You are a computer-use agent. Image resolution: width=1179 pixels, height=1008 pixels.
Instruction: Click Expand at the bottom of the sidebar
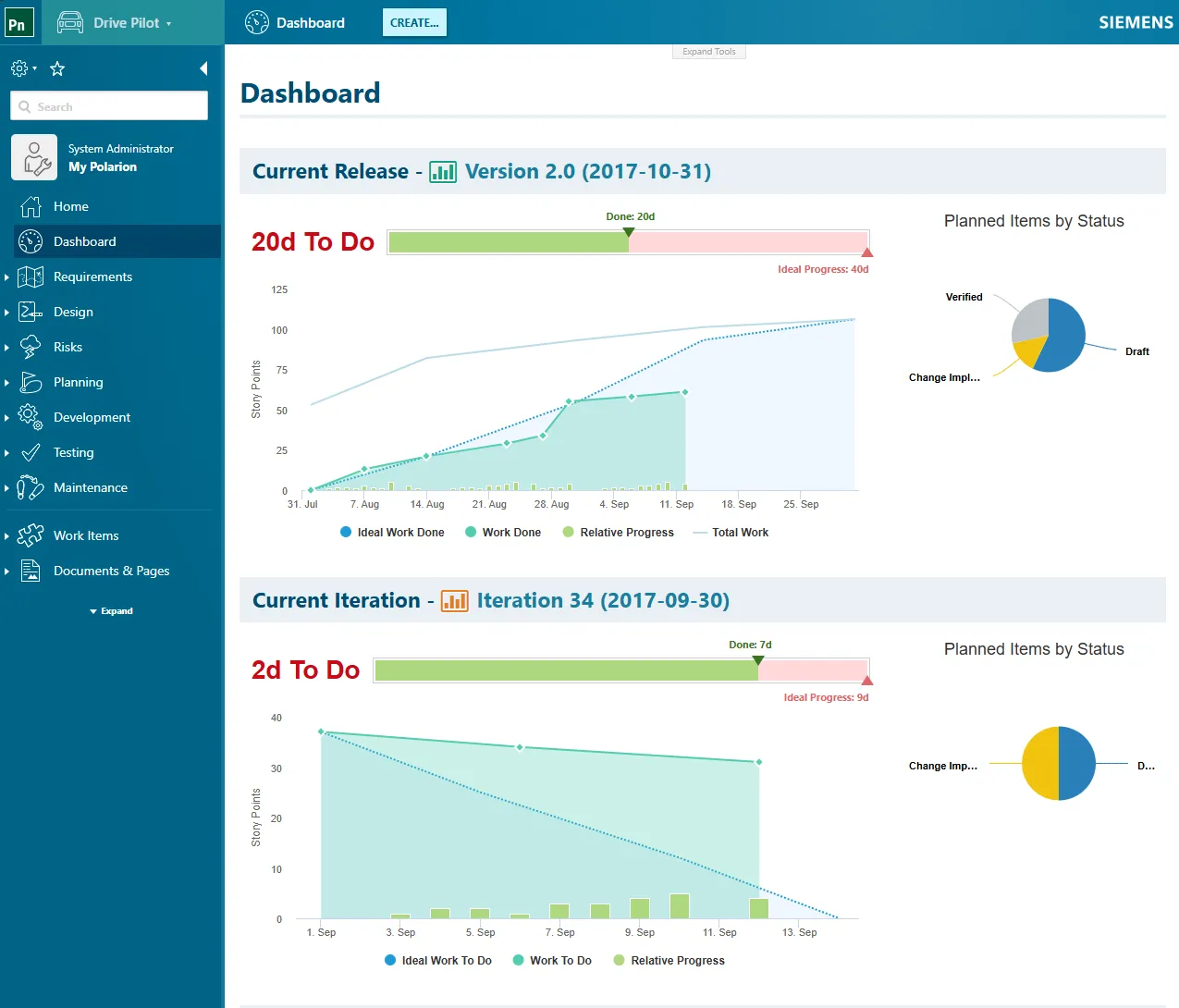tap(111, 610)
